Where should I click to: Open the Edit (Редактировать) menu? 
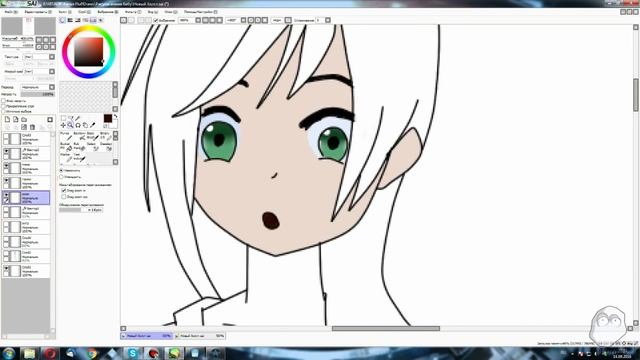pos(38,12)
